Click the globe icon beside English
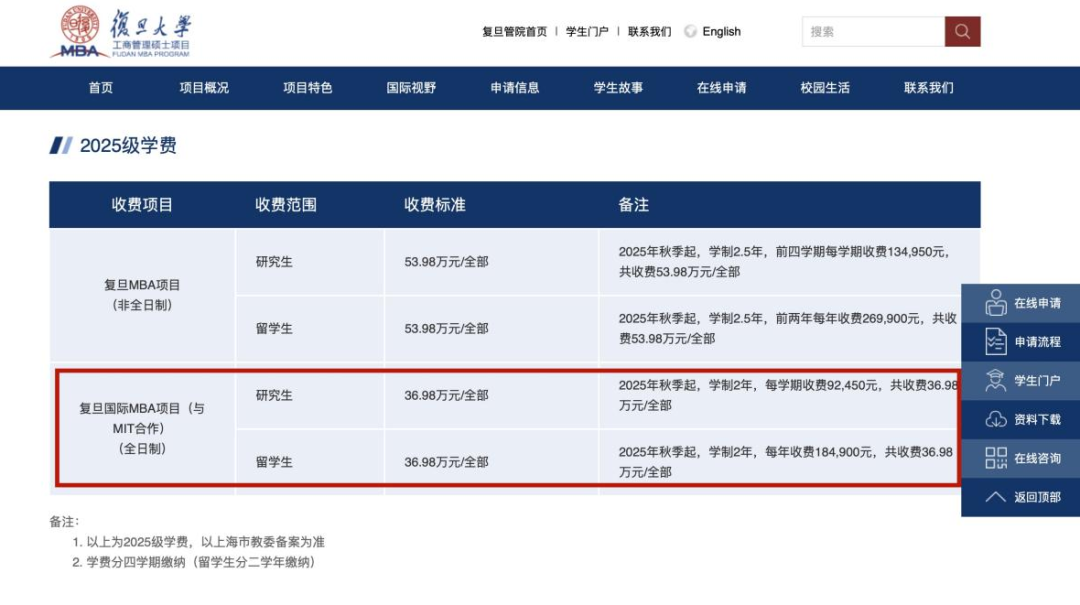The height and width of the screenshot is (605, 1080). click(690, 32)
